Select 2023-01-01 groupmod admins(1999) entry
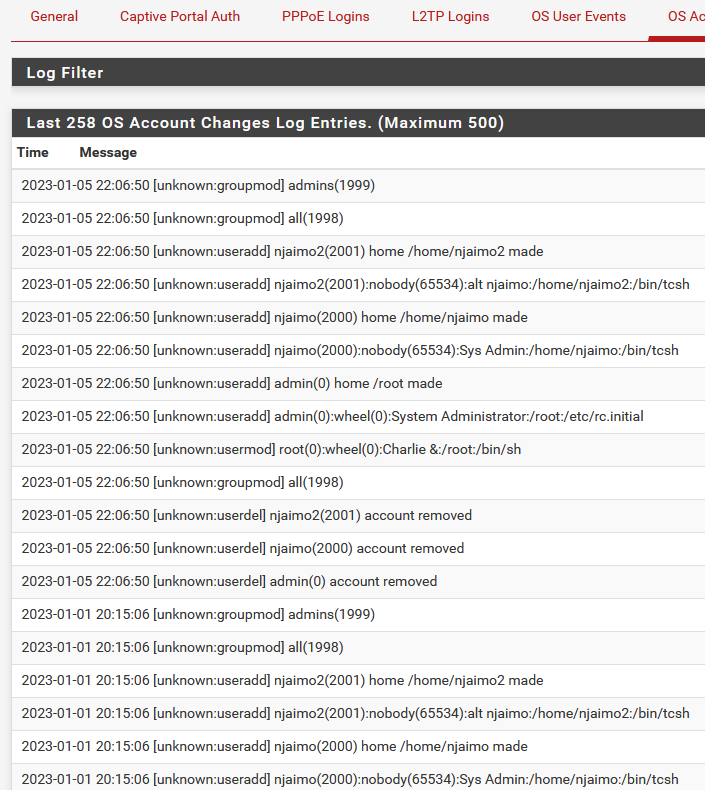The height and width of the screenshot is (790, 705). (358, 614)
